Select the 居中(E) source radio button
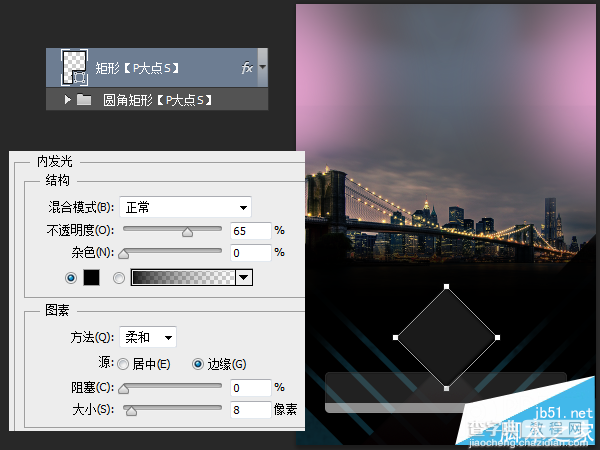The image size is (600, 450). [123, 364]
